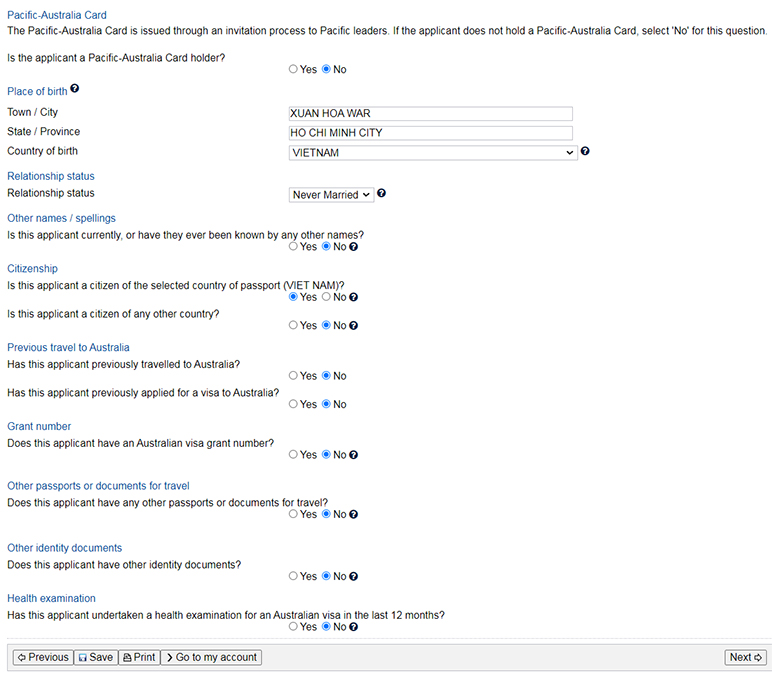
Task: Open help icon next to Place of birth
Action: 74,89
